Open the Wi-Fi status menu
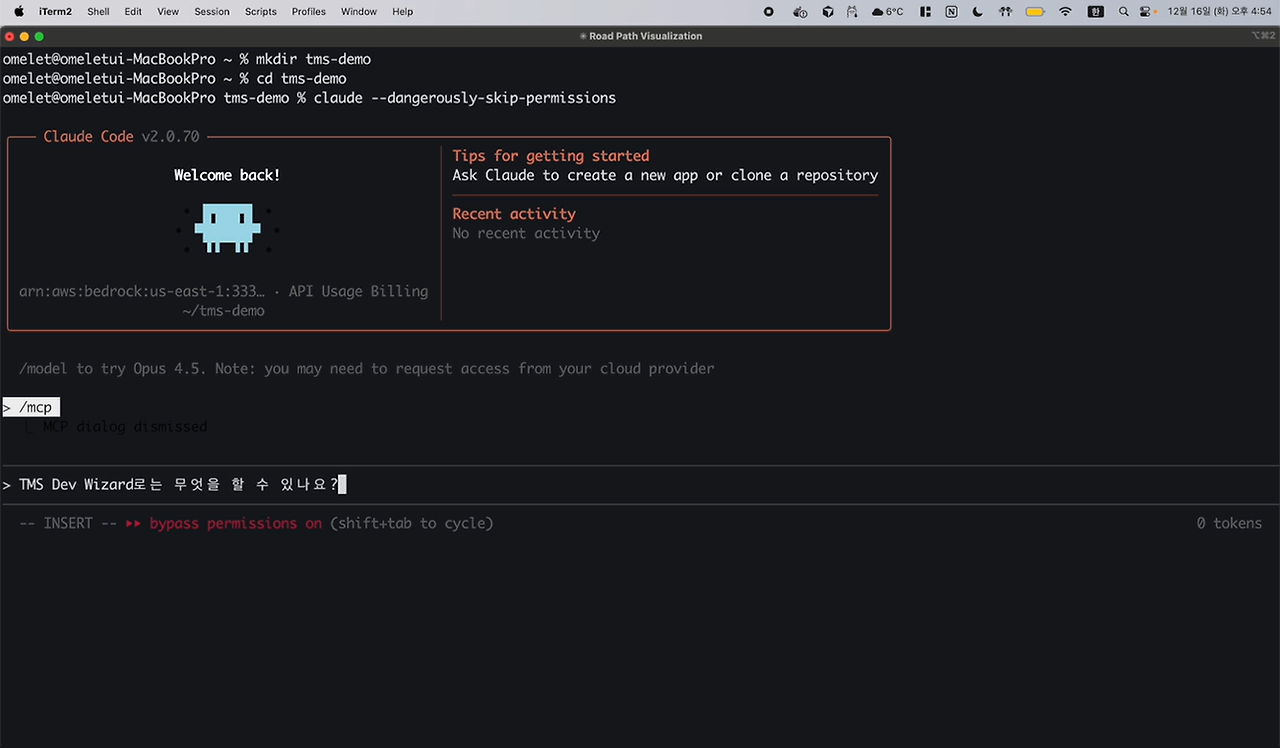 [1065, 12]
